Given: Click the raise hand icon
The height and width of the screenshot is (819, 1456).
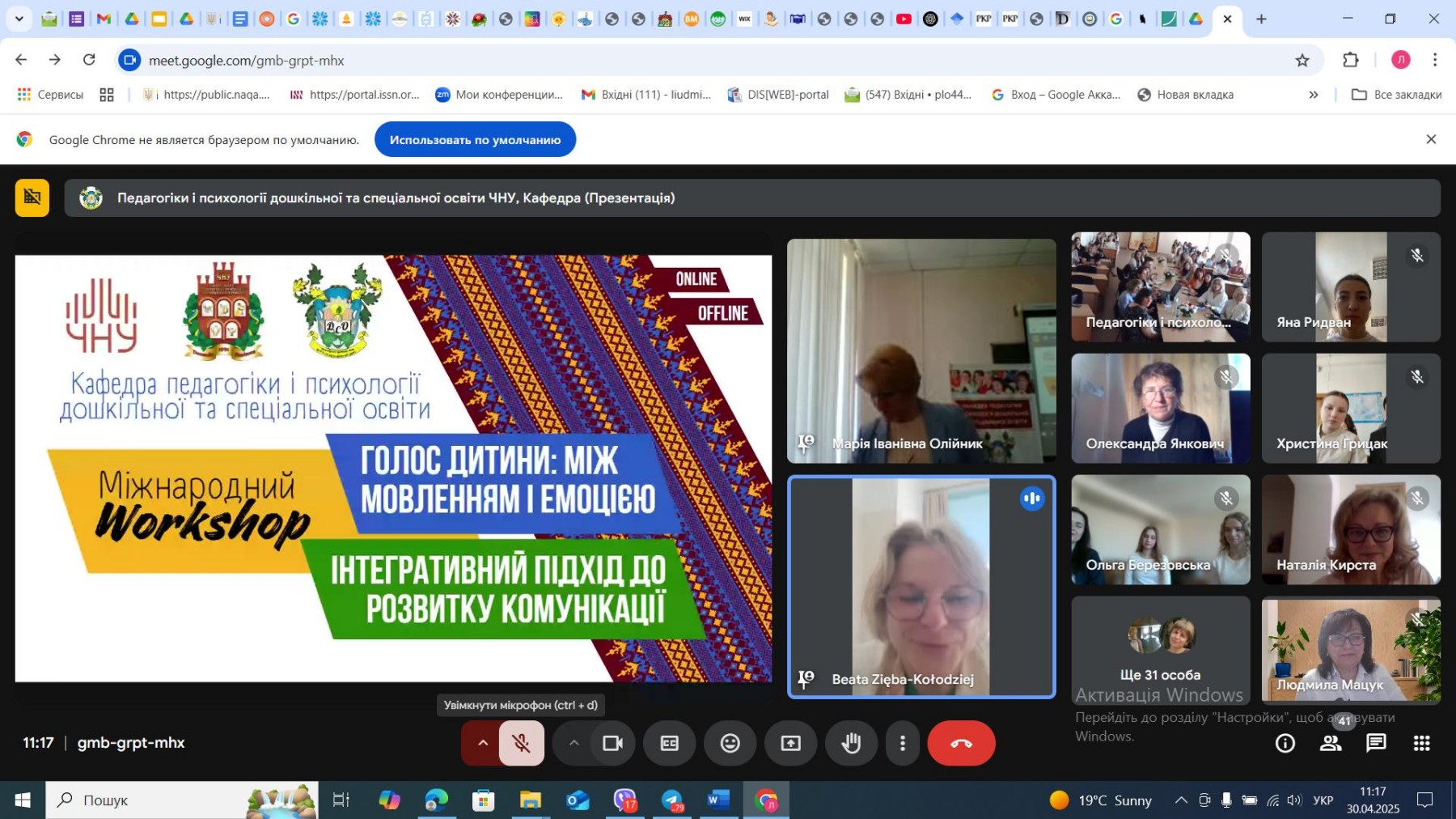Looking at the screenshot, I should (851, 743).
